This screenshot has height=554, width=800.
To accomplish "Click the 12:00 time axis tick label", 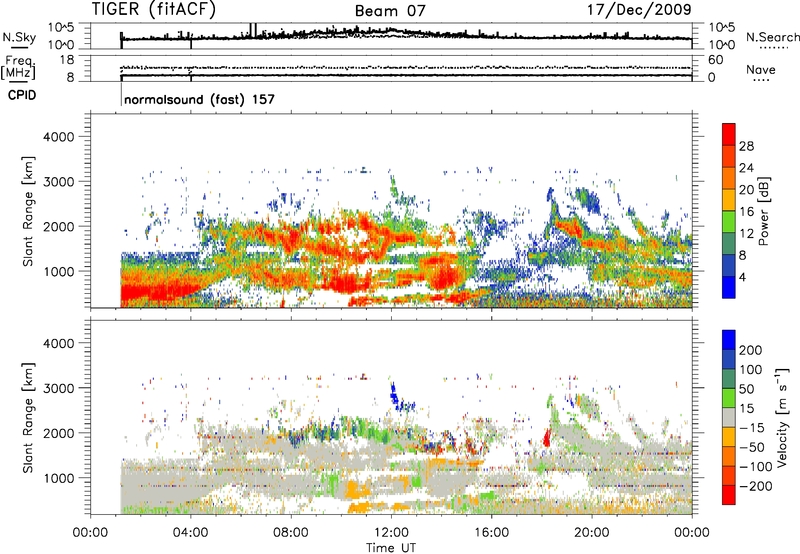I will pyautogui.click(x=391, y=533).
